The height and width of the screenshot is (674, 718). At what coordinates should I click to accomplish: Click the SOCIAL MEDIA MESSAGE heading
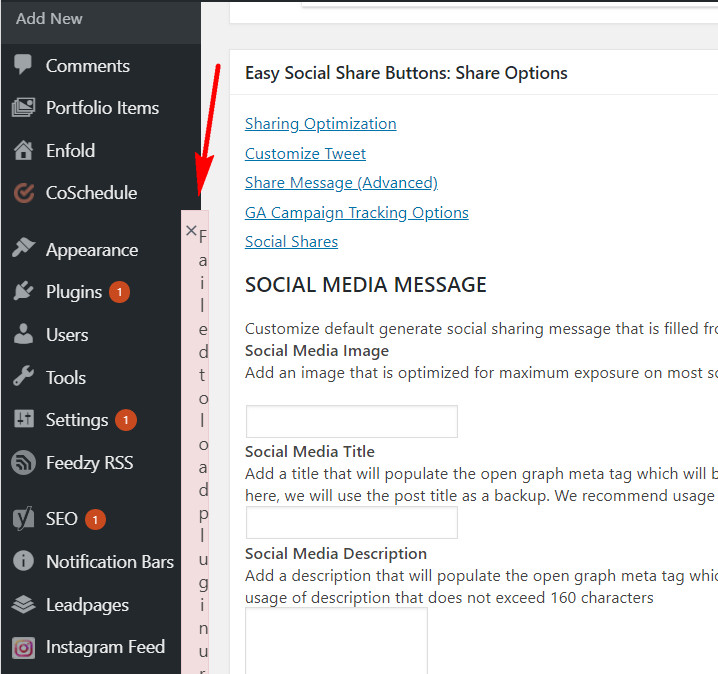pyautogui.click(x=365, y=284)
